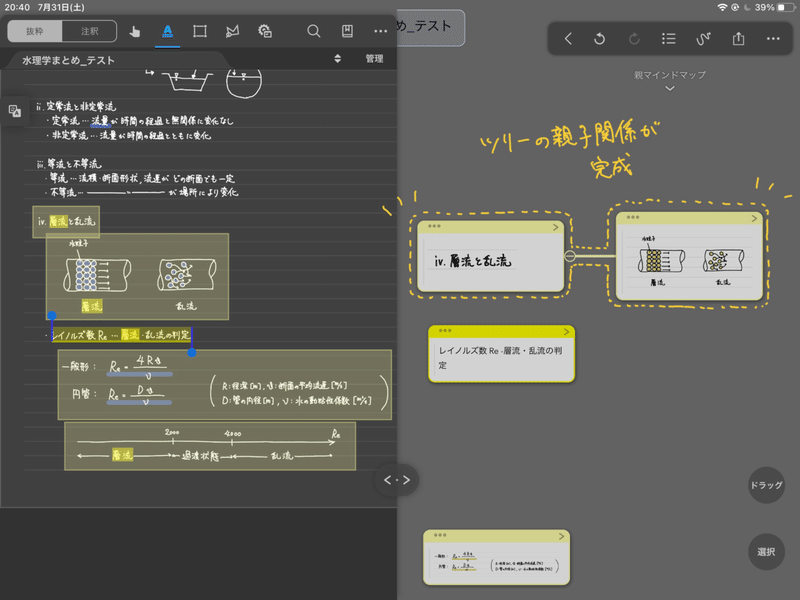Open search within the document
The height and width of the screenshot is (600, 800).
click(313, 32)
